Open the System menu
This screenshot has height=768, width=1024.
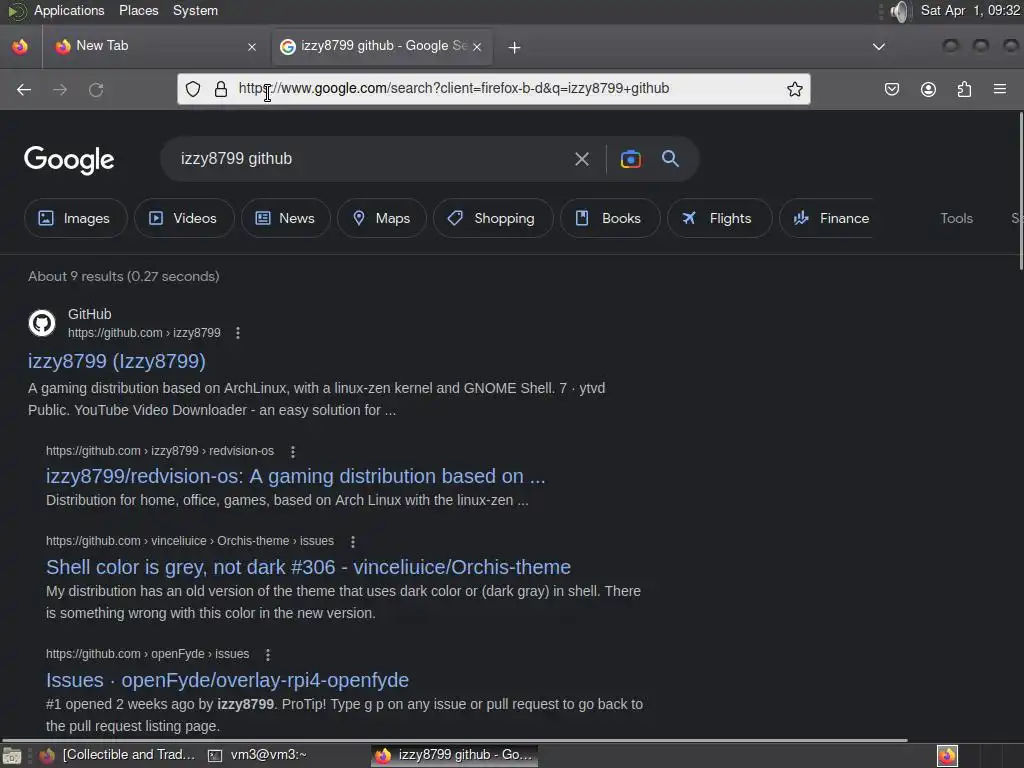(195, 10)
